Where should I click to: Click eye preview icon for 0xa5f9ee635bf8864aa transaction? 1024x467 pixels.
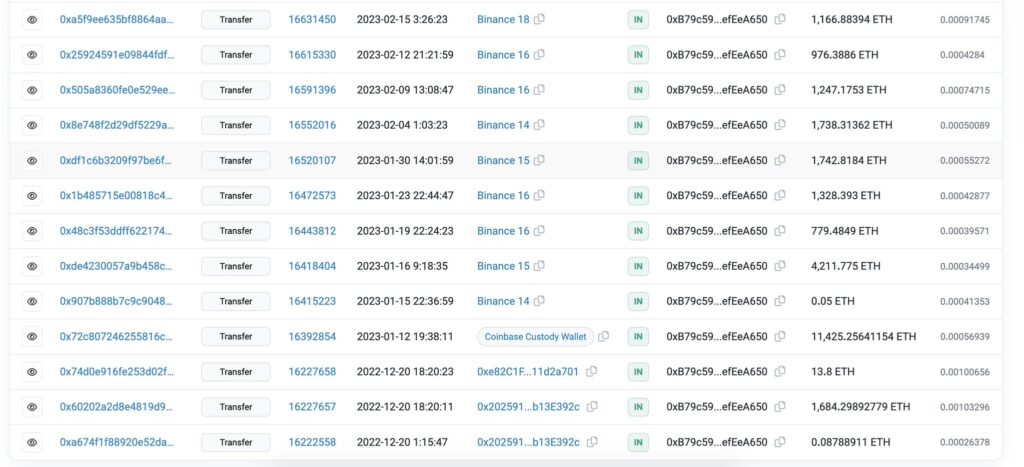tap(32, 20)
